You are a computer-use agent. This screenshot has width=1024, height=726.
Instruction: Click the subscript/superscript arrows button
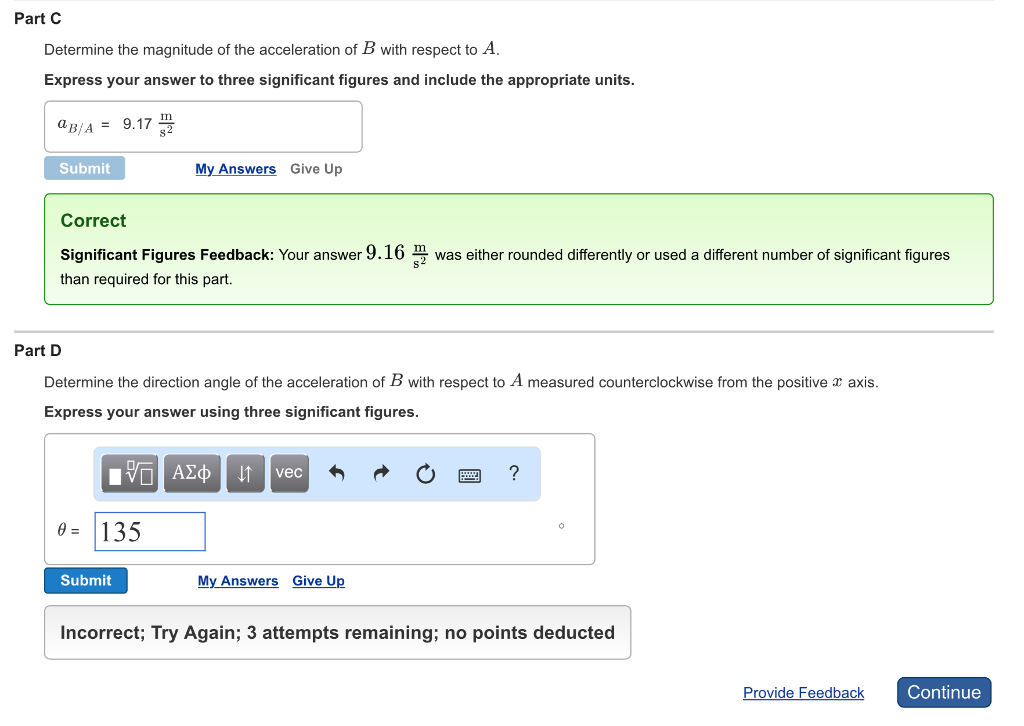click(x=244, y=473)
